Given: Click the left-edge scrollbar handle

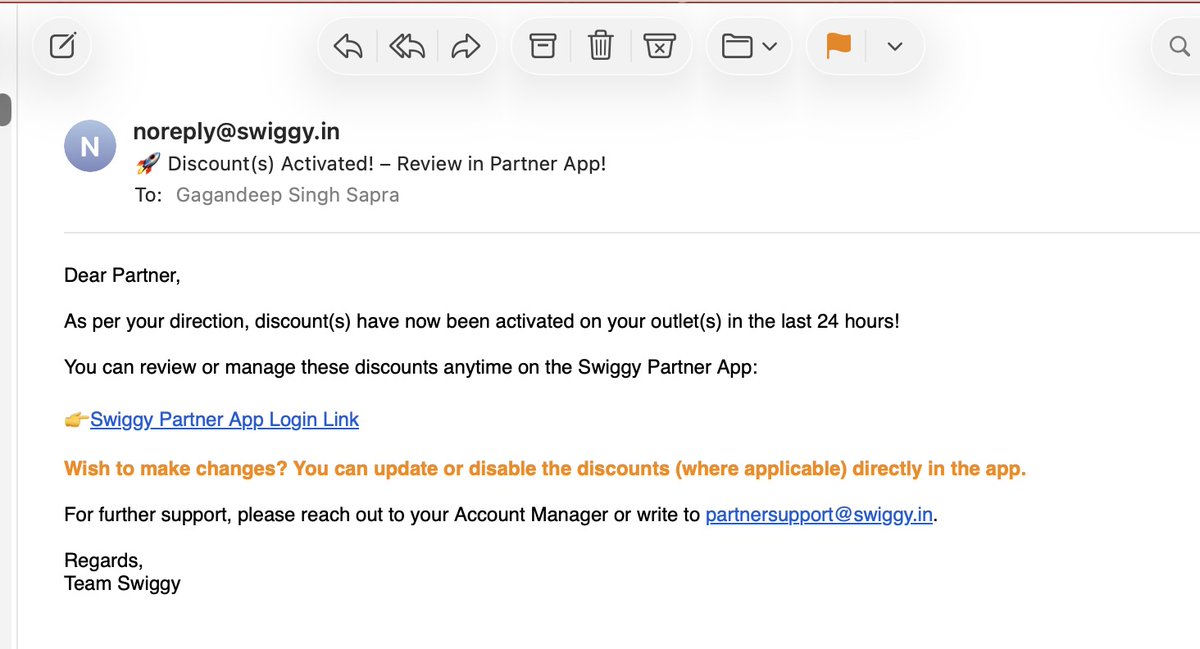Looking at the screenshot, I should [x=5, y=110].
